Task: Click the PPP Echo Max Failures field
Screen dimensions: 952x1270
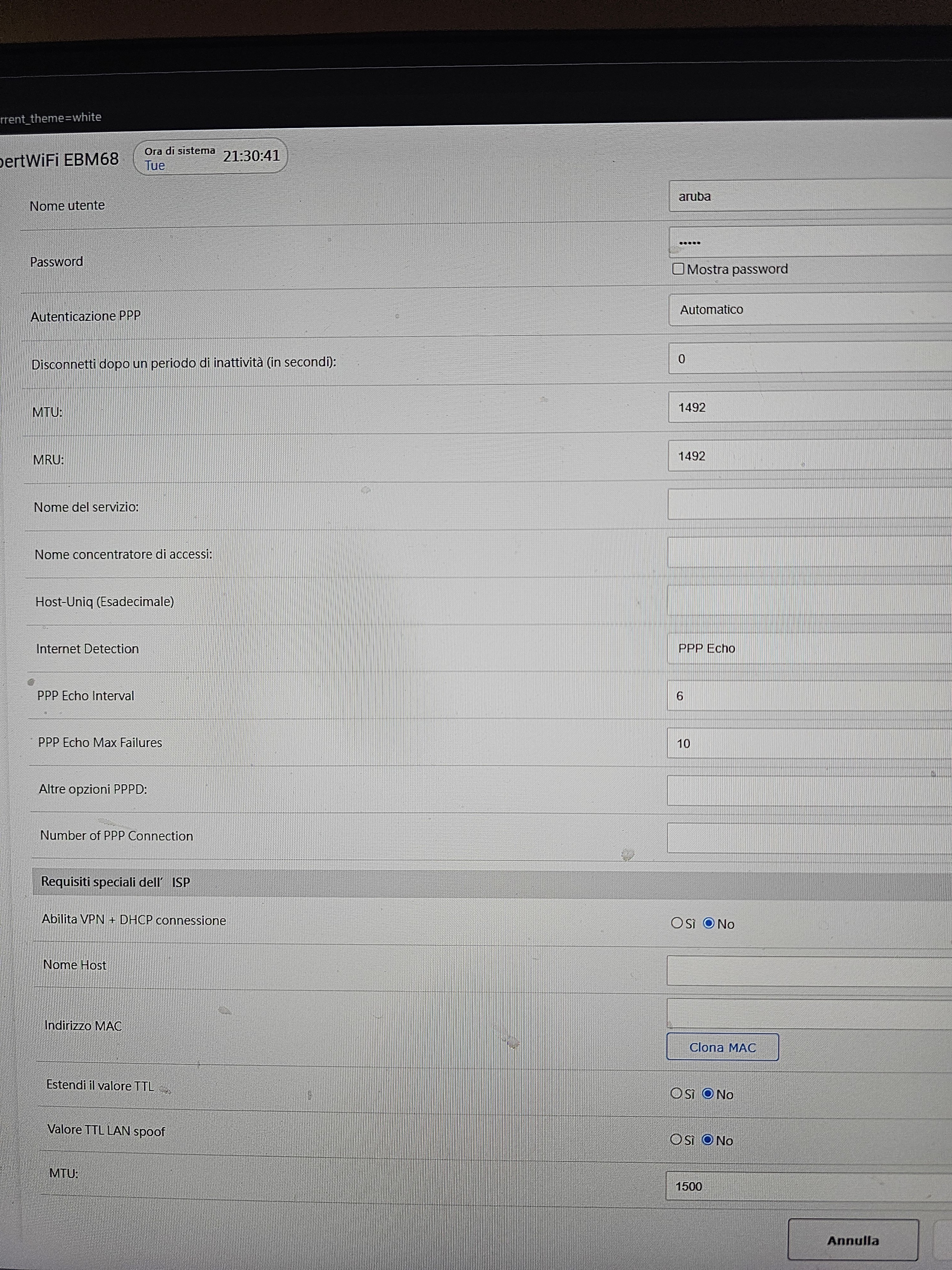Action: pyautogui.click(x=809, y=744)
